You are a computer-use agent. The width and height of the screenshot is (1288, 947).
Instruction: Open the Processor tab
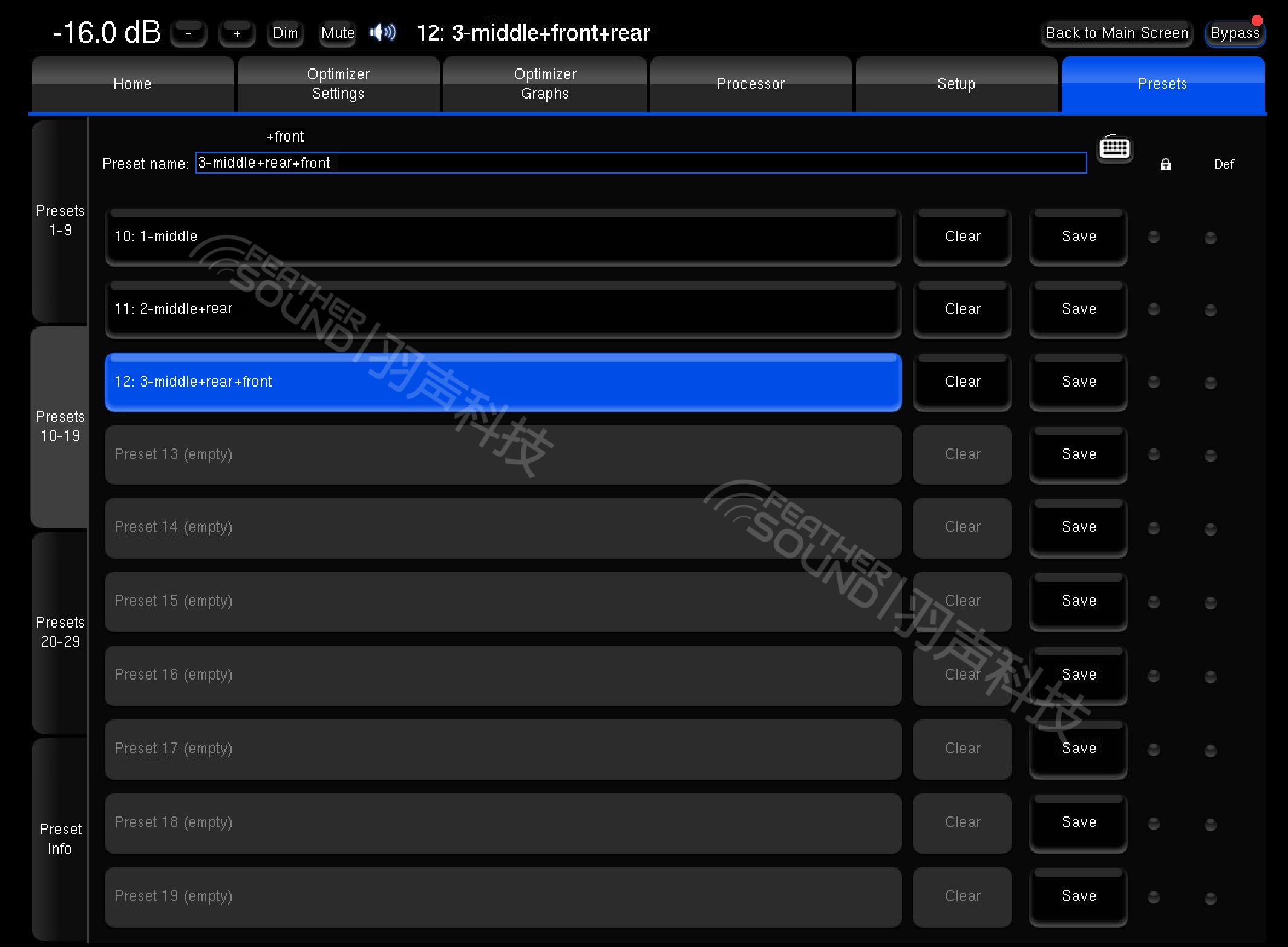(x=750, y=84)
